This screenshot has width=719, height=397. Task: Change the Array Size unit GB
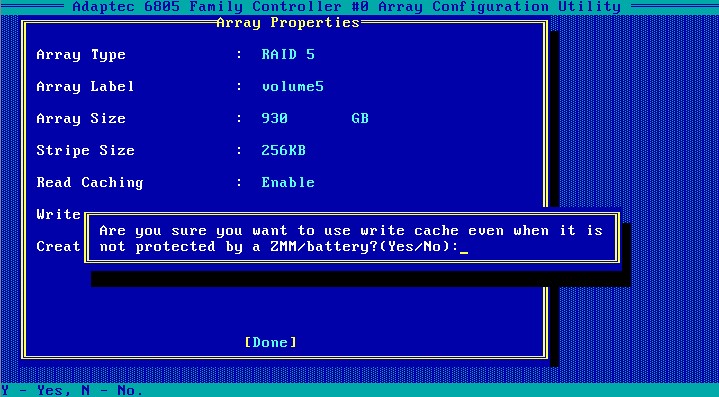pos(360,118)
